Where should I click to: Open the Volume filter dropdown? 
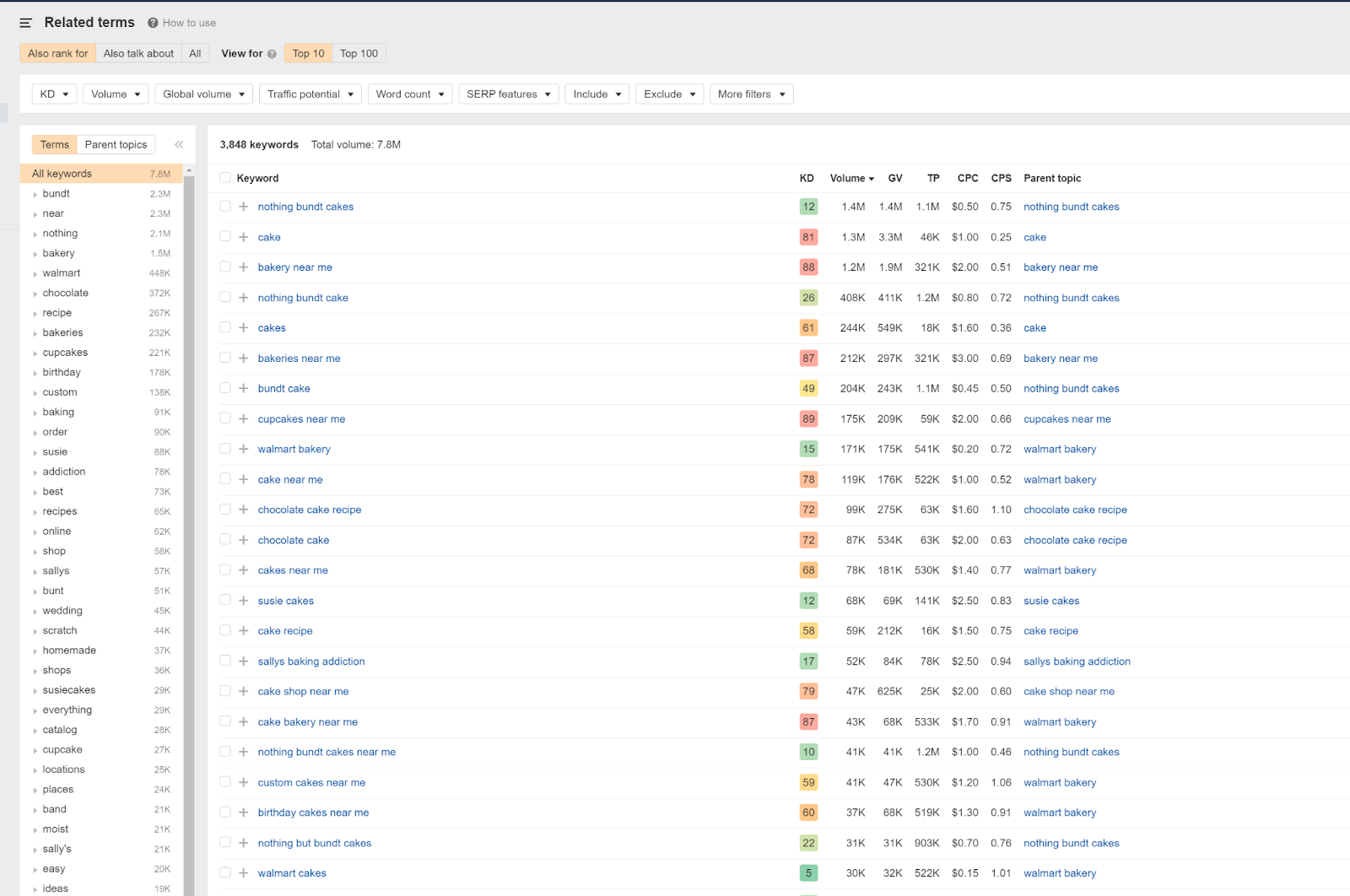[x=116, y=94]
